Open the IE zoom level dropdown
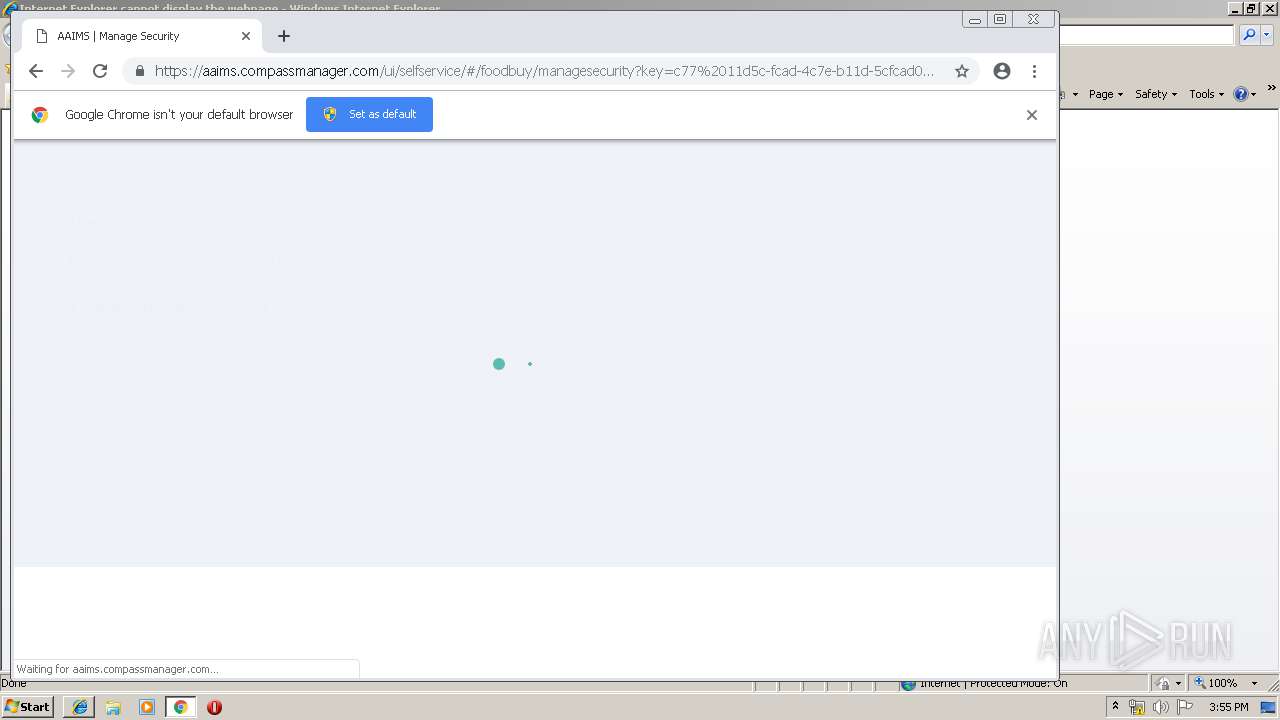 coord(1254,683)
